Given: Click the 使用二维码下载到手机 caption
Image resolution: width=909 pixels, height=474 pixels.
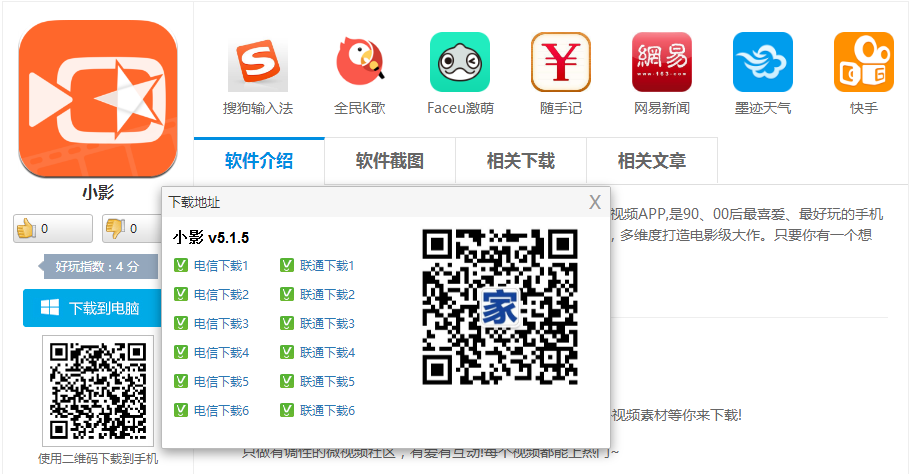Looking at the screenshot, I should point(98,459).
